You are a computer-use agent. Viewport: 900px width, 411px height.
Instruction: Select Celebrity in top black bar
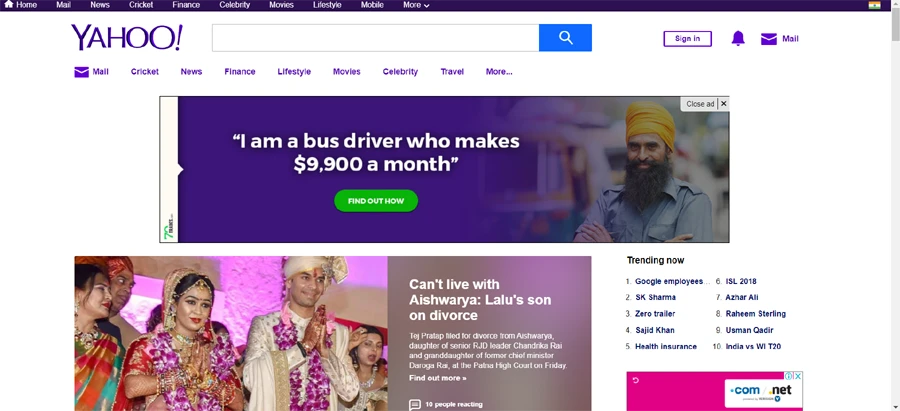pos(235,5)
